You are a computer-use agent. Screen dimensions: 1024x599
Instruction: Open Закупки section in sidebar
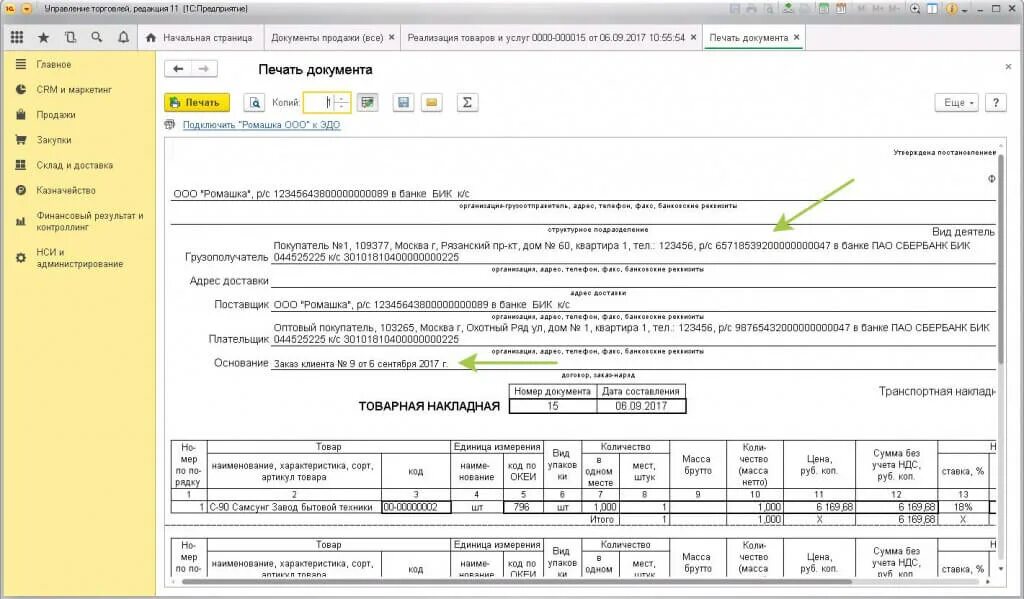pyautogui.click(x=78, y=140)
